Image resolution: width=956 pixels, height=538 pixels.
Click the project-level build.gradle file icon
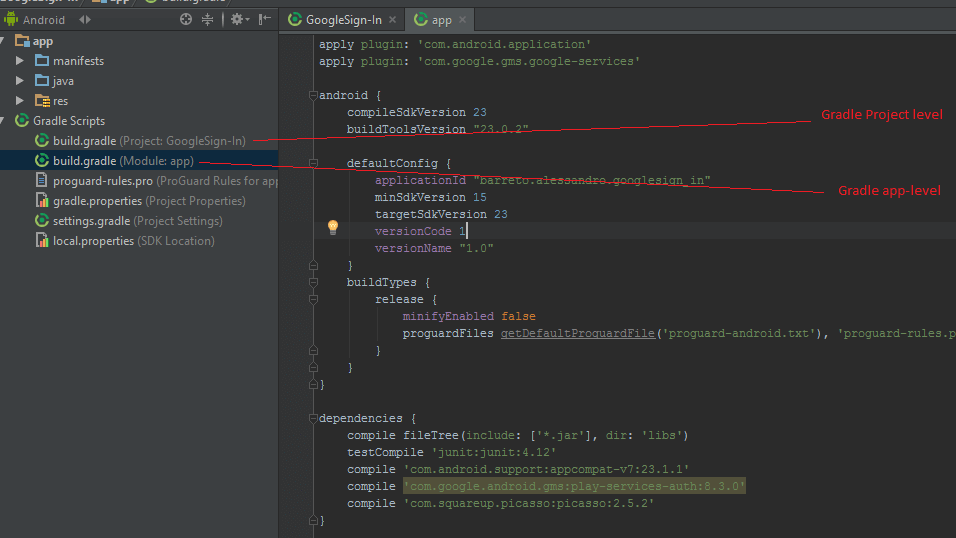point(41,140)
